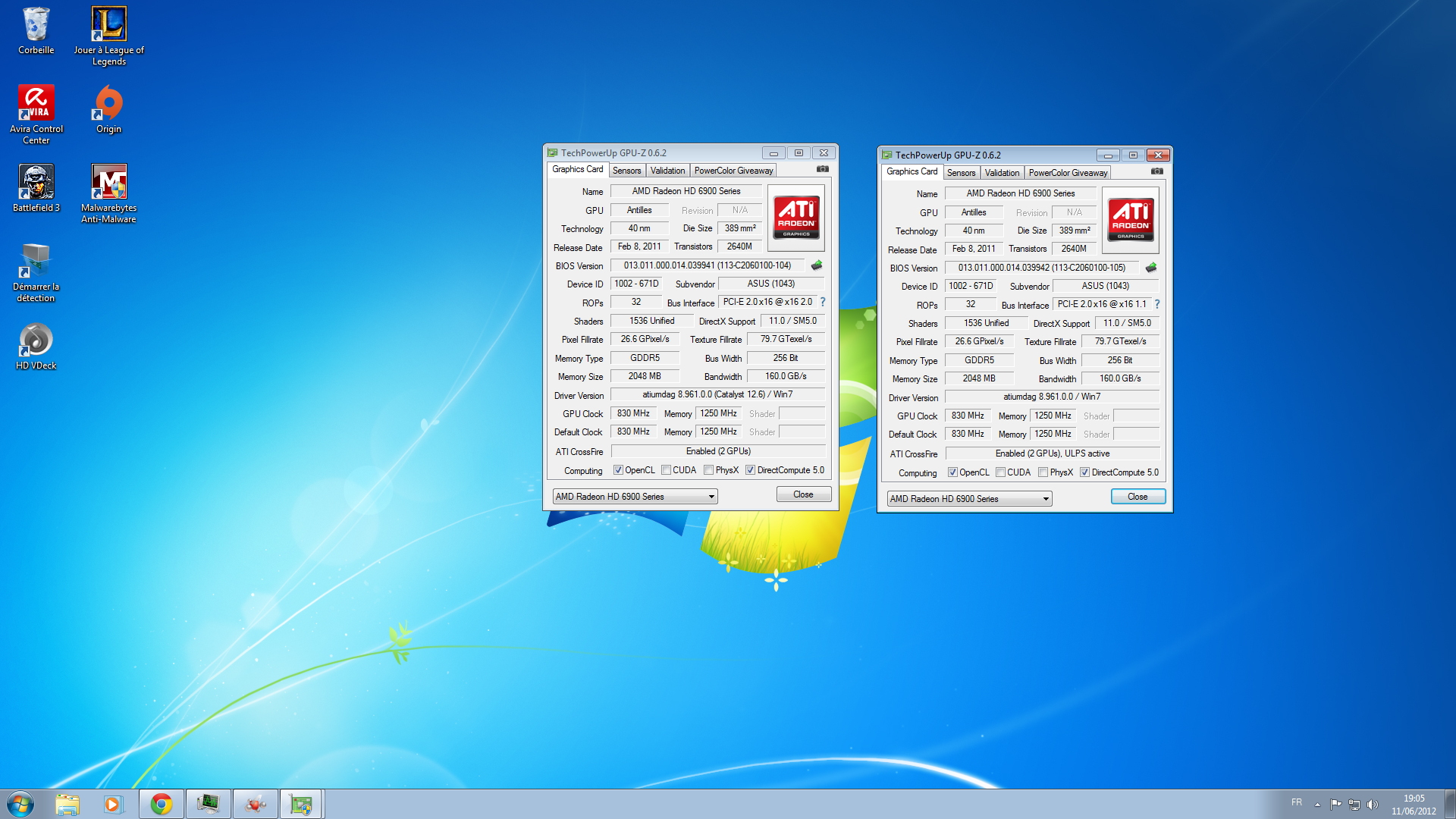Select Graphics Card tab in right GPU-Z
The image size is (1456, 819).
tap(912, 171)
